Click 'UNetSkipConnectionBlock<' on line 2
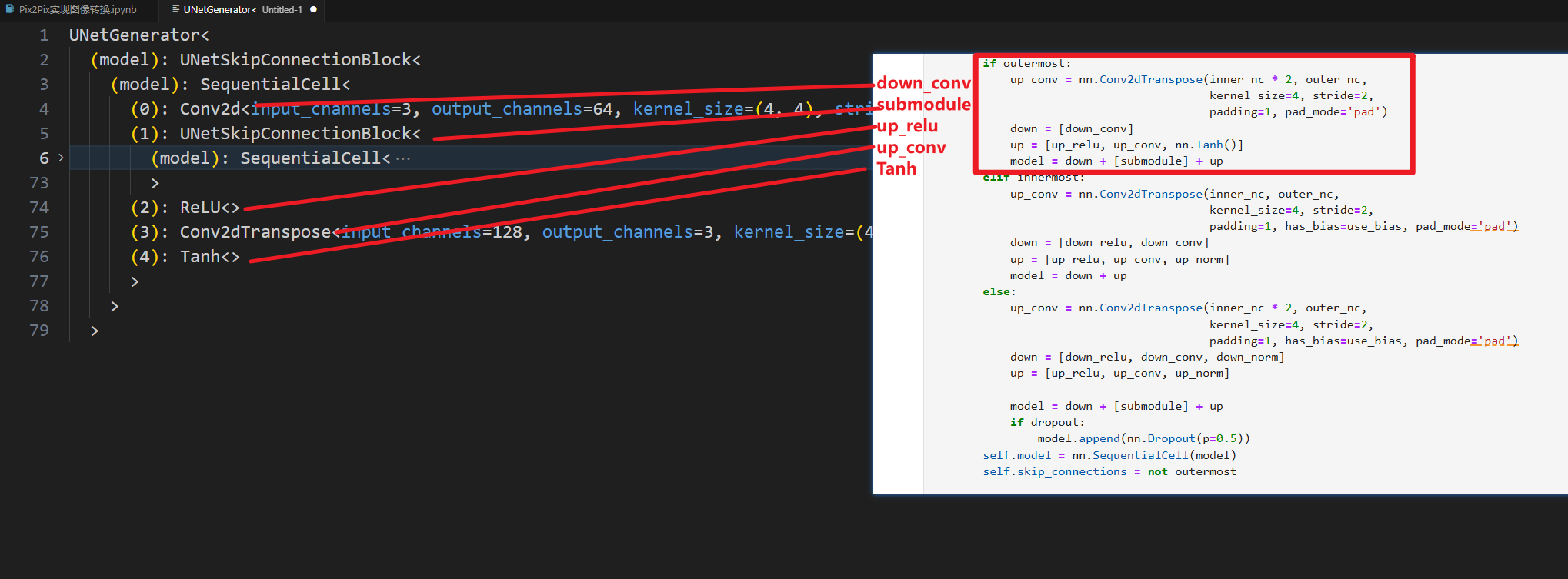Image resolution: width=1568 pixels, height=579 pixels. click(300, 60)
